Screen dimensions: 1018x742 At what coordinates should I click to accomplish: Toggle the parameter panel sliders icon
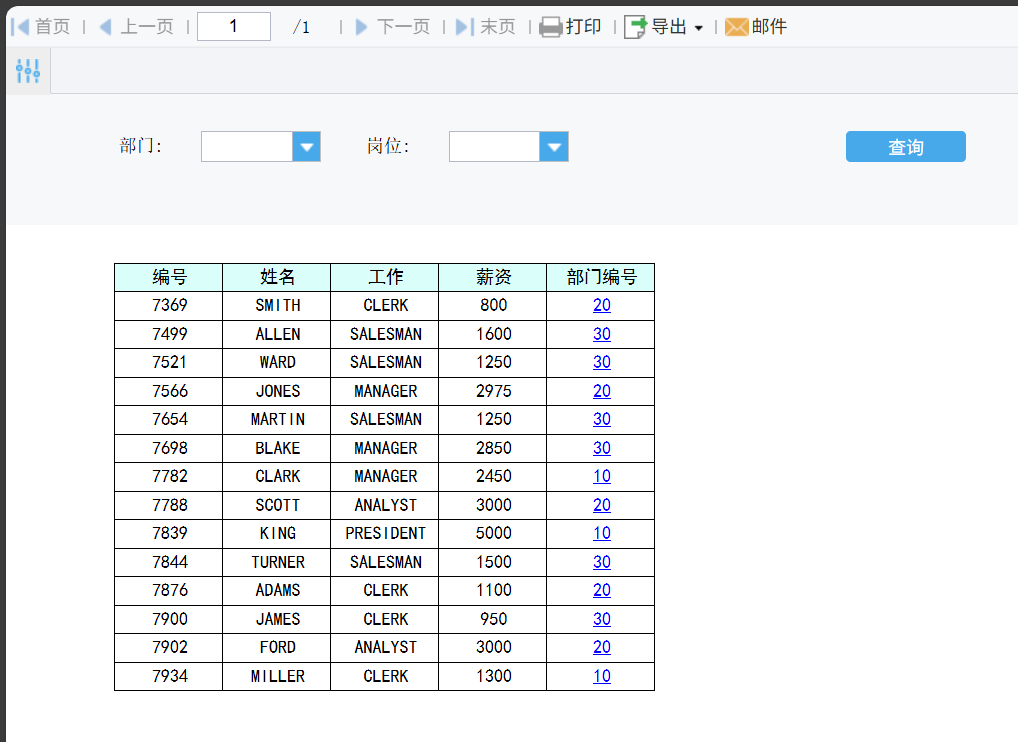click(28, 71)
